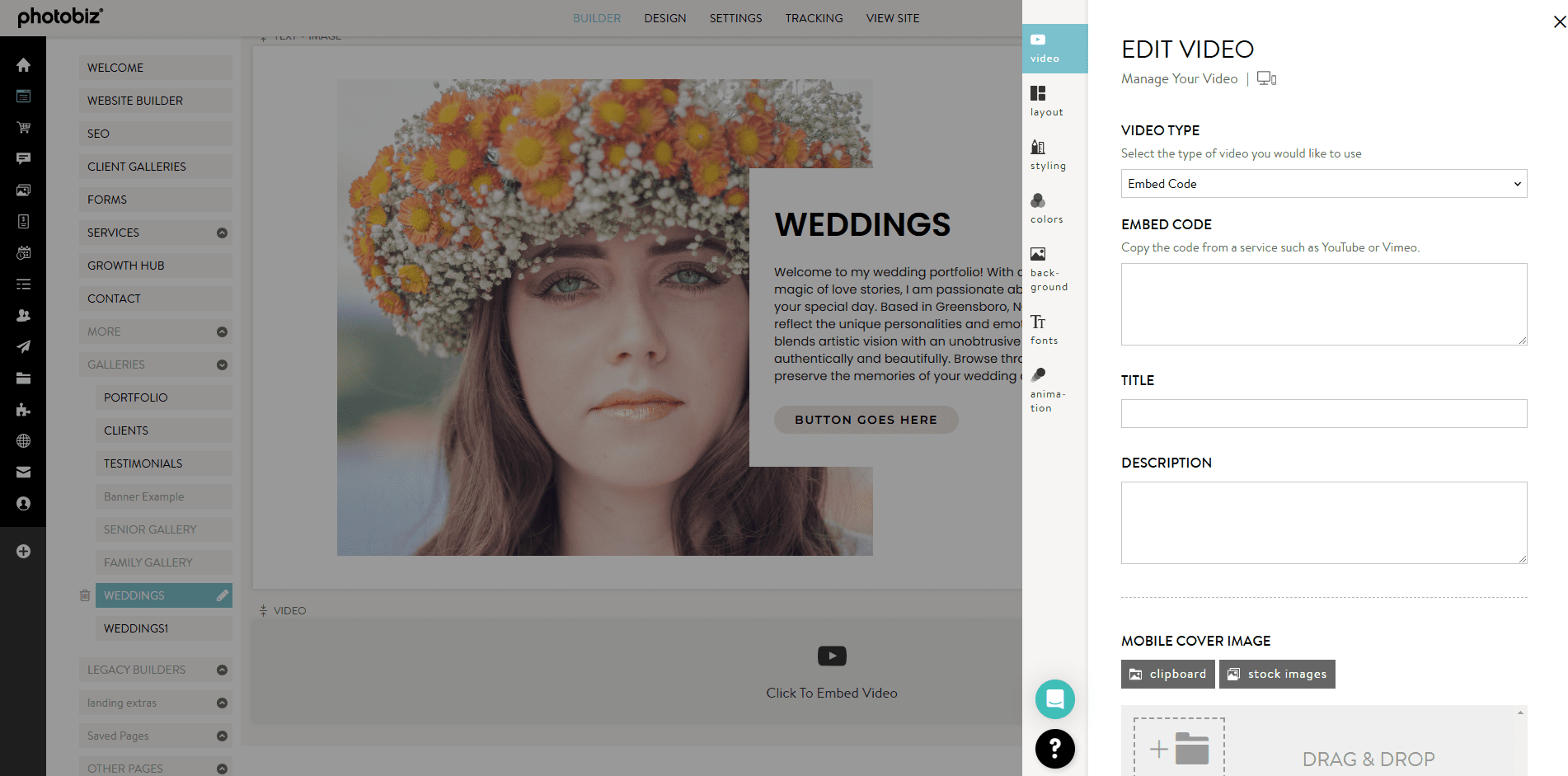Expand the SERVICES menu section

222,233
